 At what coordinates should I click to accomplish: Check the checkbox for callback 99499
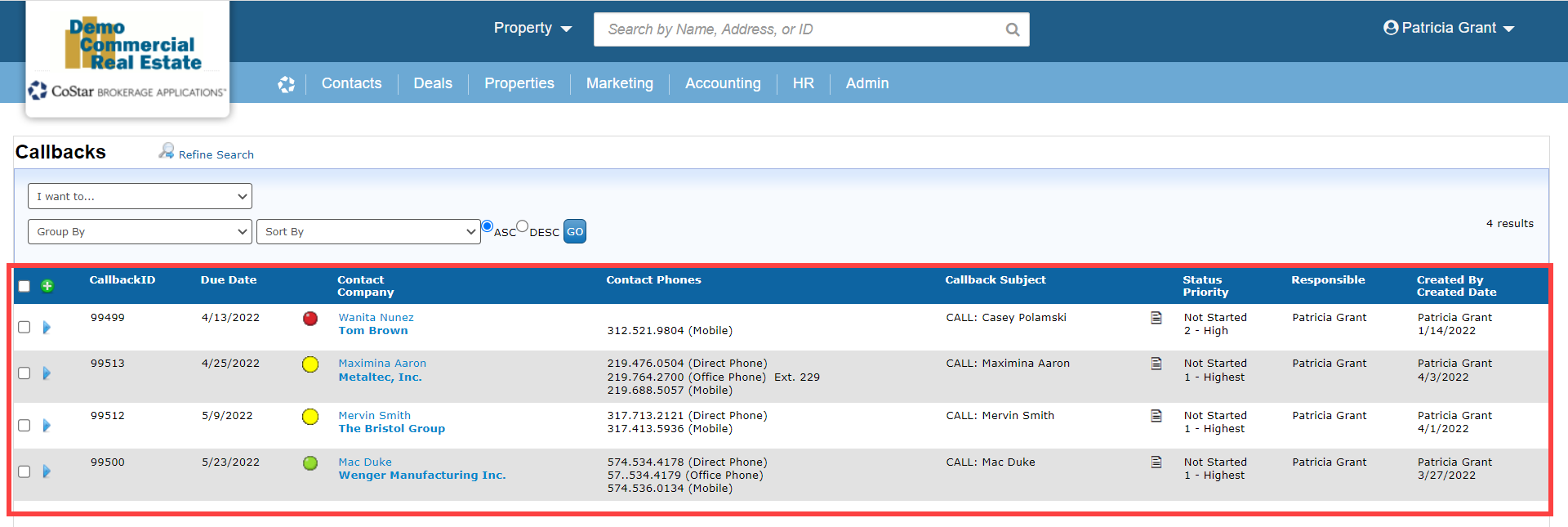point(24,327)
